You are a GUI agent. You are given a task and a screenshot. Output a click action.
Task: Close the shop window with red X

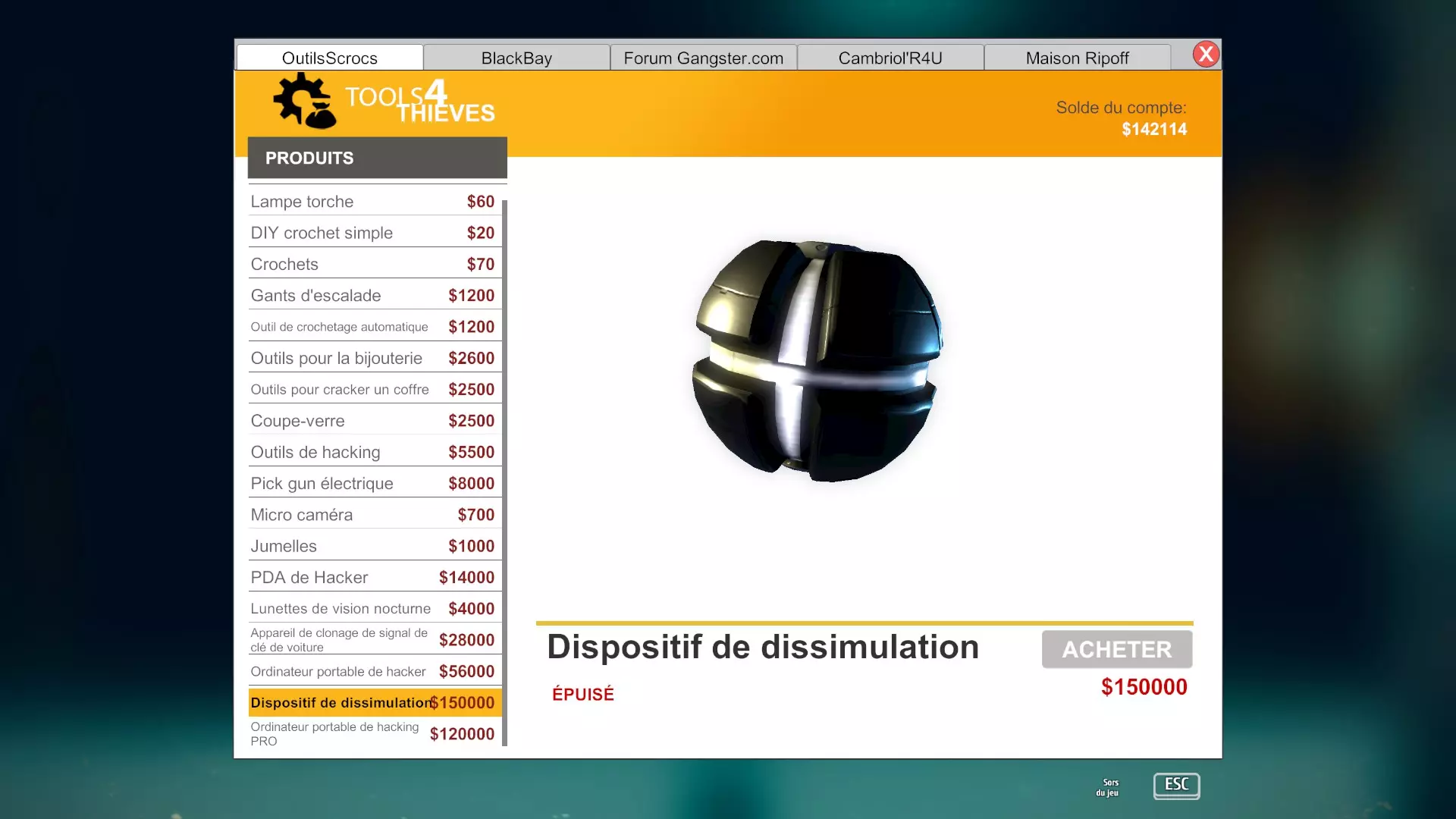point(1206,55)
